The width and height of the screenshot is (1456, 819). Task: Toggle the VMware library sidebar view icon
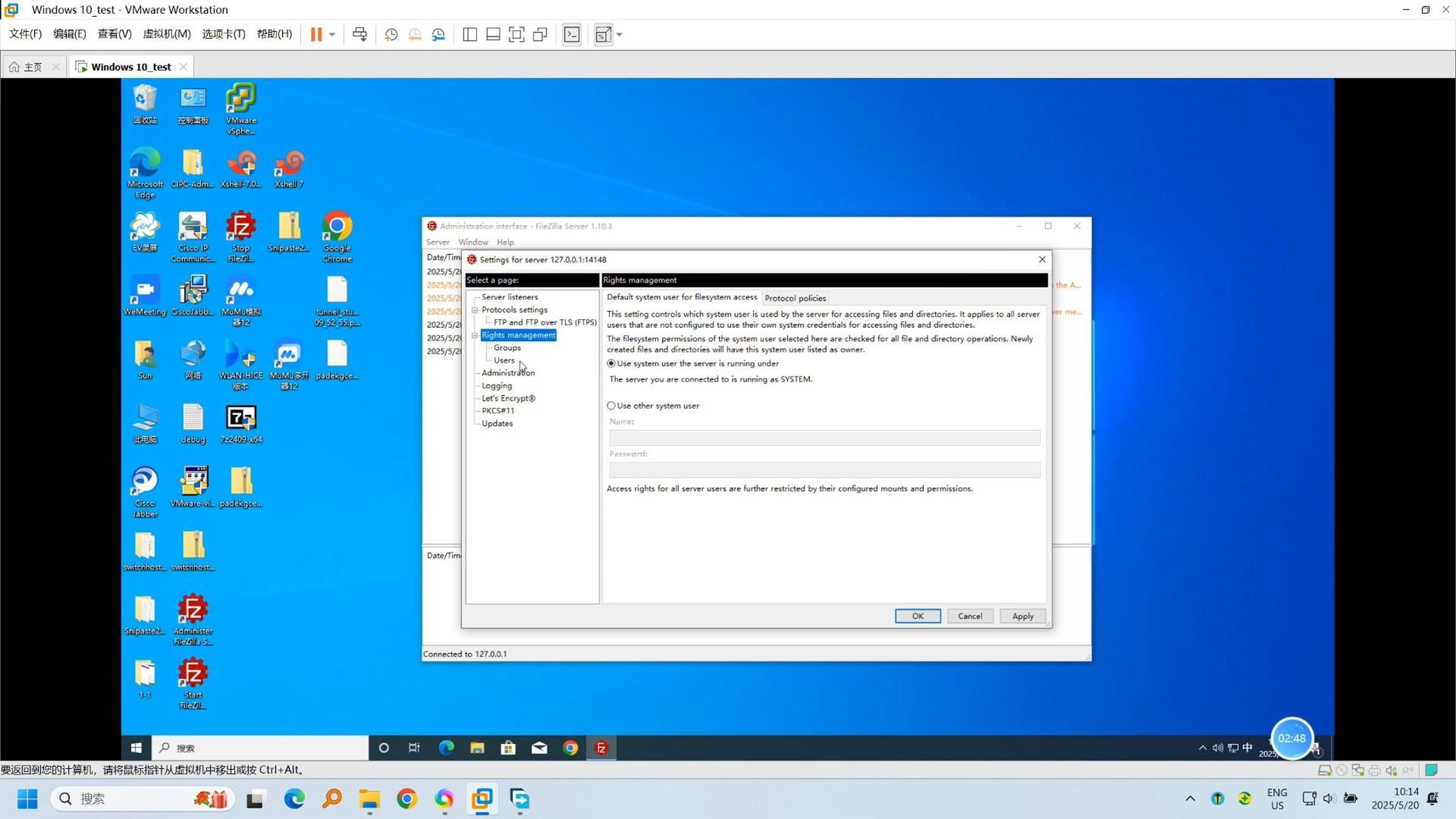tap(470, 35)
